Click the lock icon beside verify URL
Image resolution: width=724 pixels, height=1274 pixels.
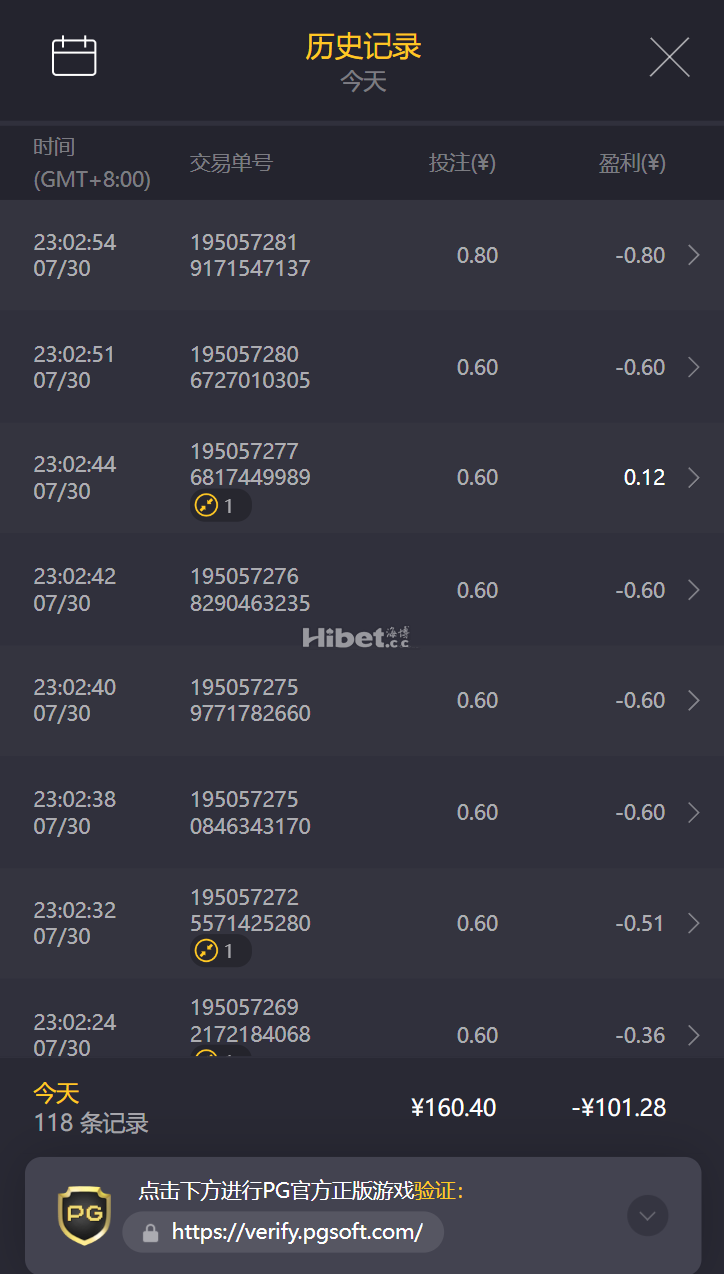pyautogui.click(x=151, y=1233)
